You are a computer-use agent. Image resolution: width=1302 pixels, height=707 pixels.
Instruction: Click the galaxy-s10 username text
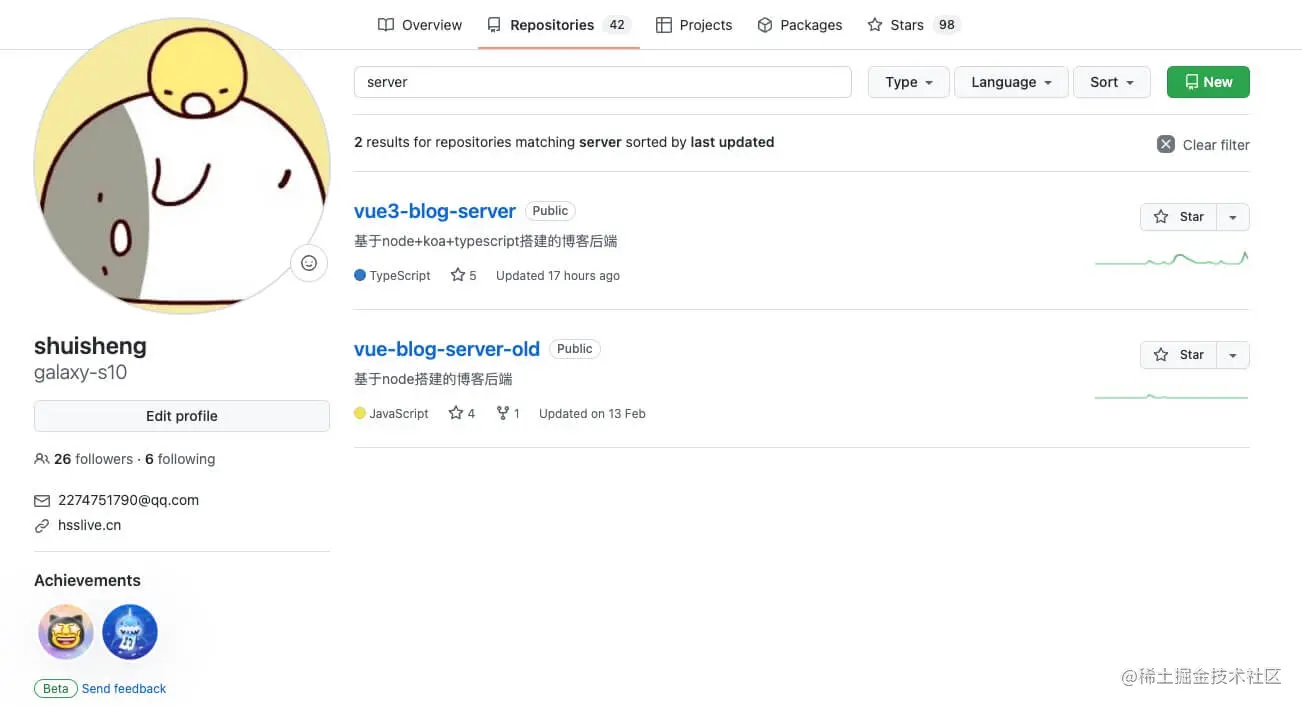(x=80, y=373)
